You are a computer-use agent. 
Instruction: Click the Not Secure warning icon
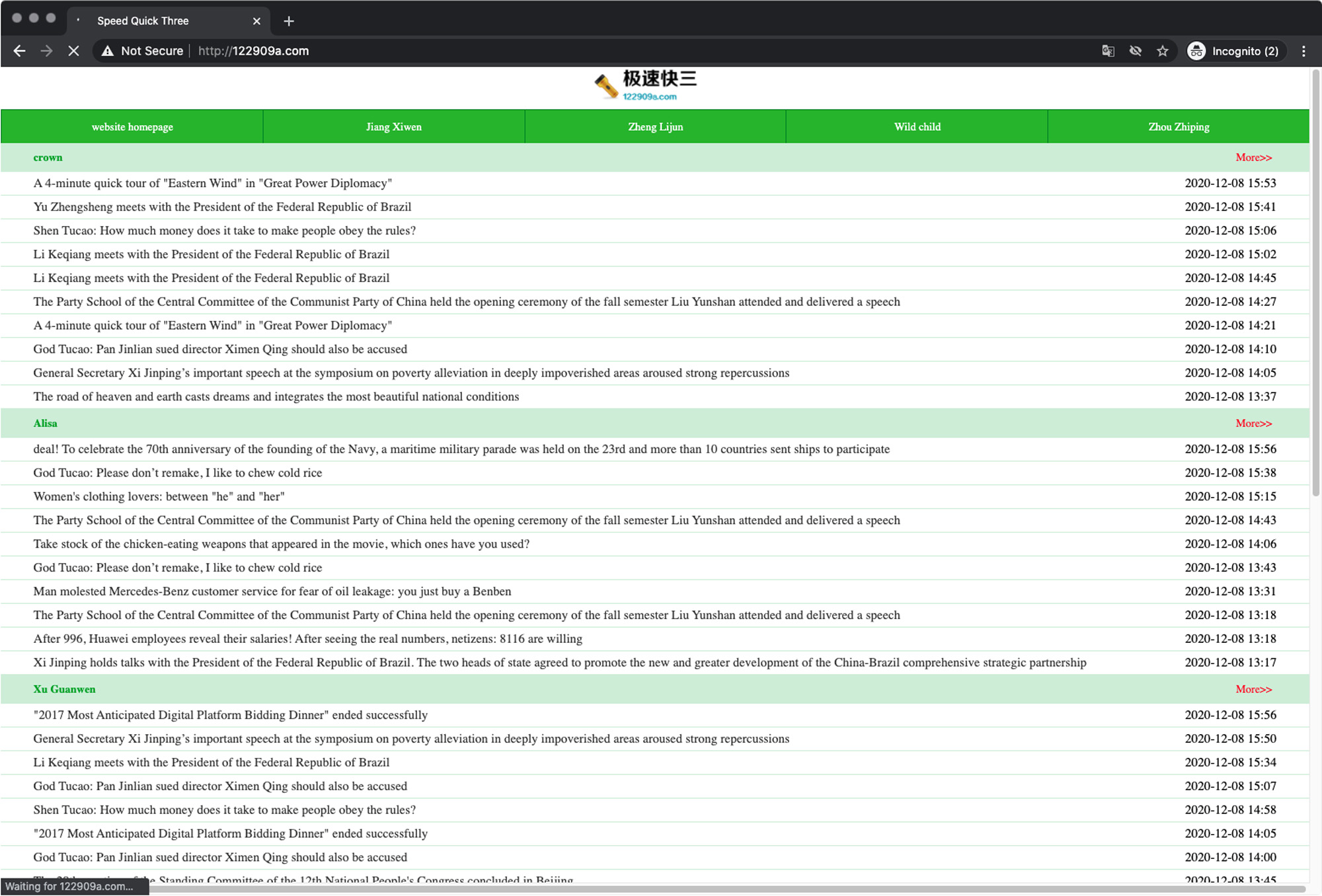click(x=108, y=51)
